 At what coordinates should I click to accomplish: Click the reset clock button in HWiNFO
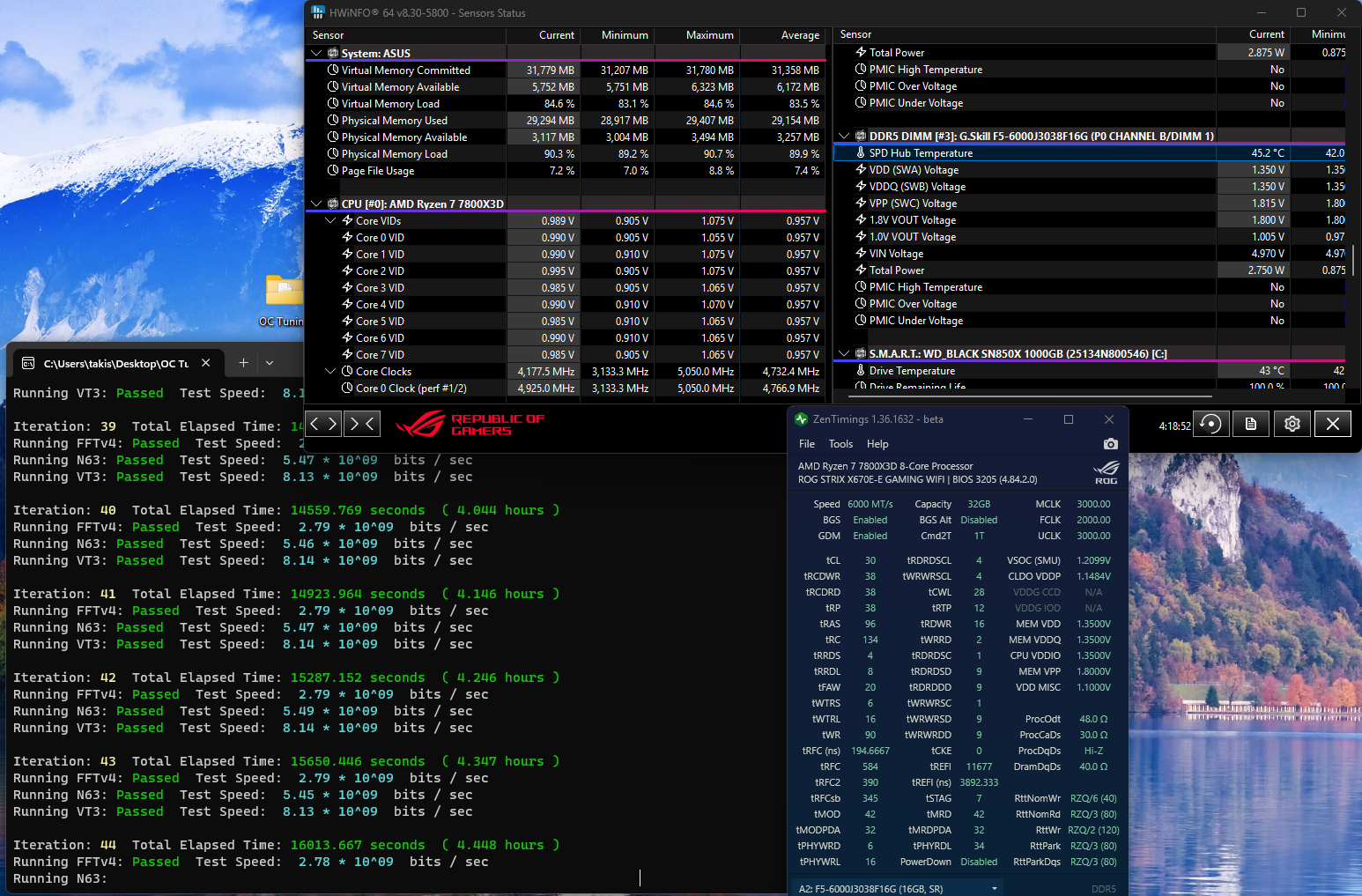coord(1211,424)
